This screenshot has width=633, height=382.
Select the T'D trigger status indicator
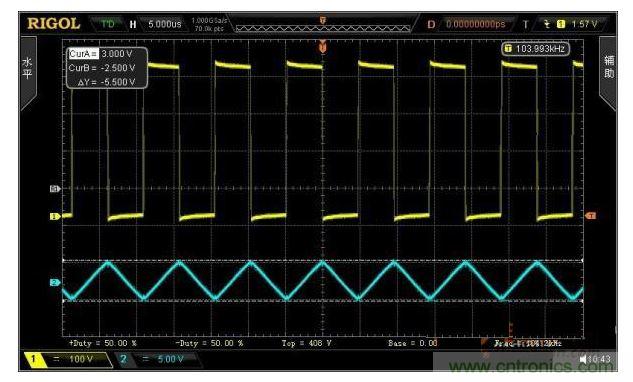coord(107,24)
